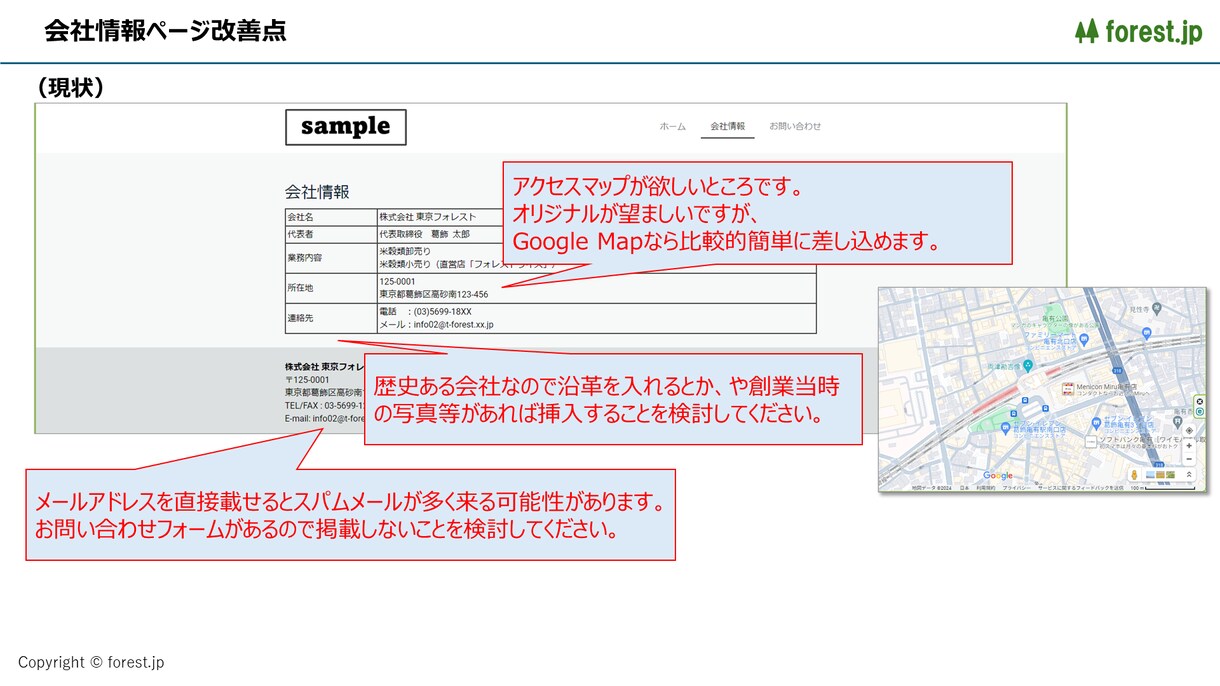Click the 所在地 table cell
1220x686 pixels.
click(331, 287)
